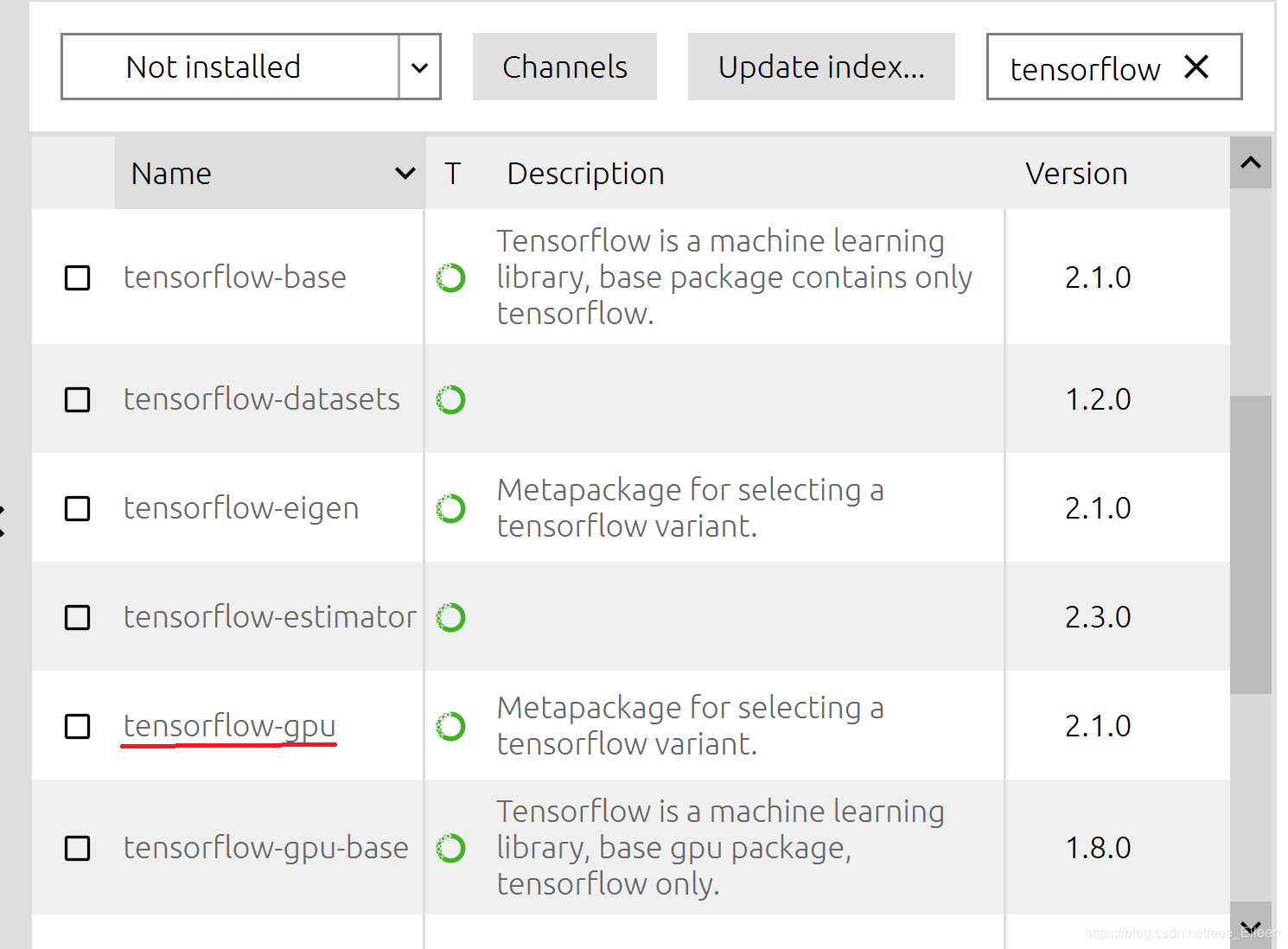Viewport: 1288px width, 949px height.
Task: Open the Channels dialog
Action: (x=564, y=67)
